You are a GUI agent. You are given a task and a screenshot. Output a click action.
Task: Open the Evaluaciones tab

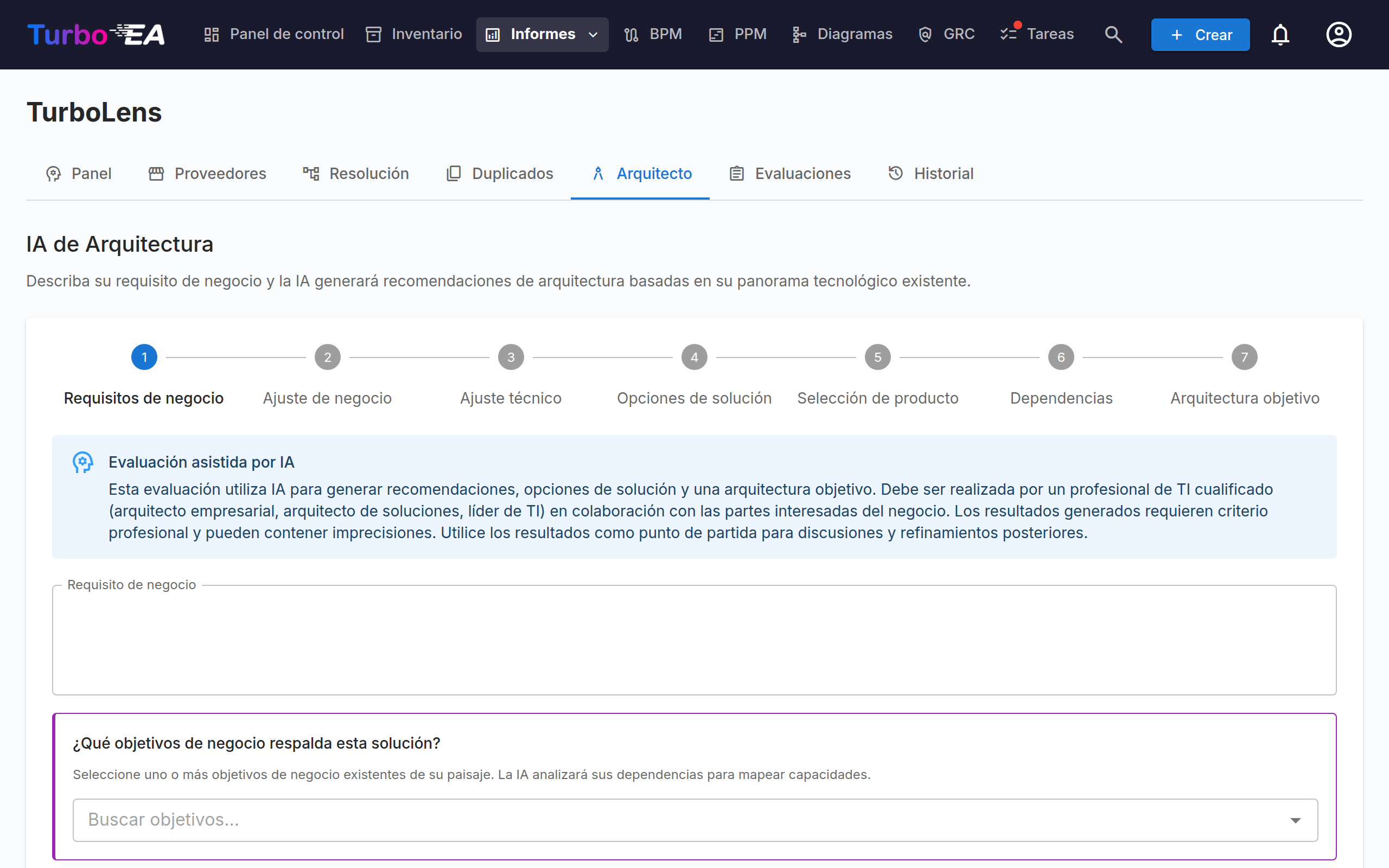coord(790,174)
